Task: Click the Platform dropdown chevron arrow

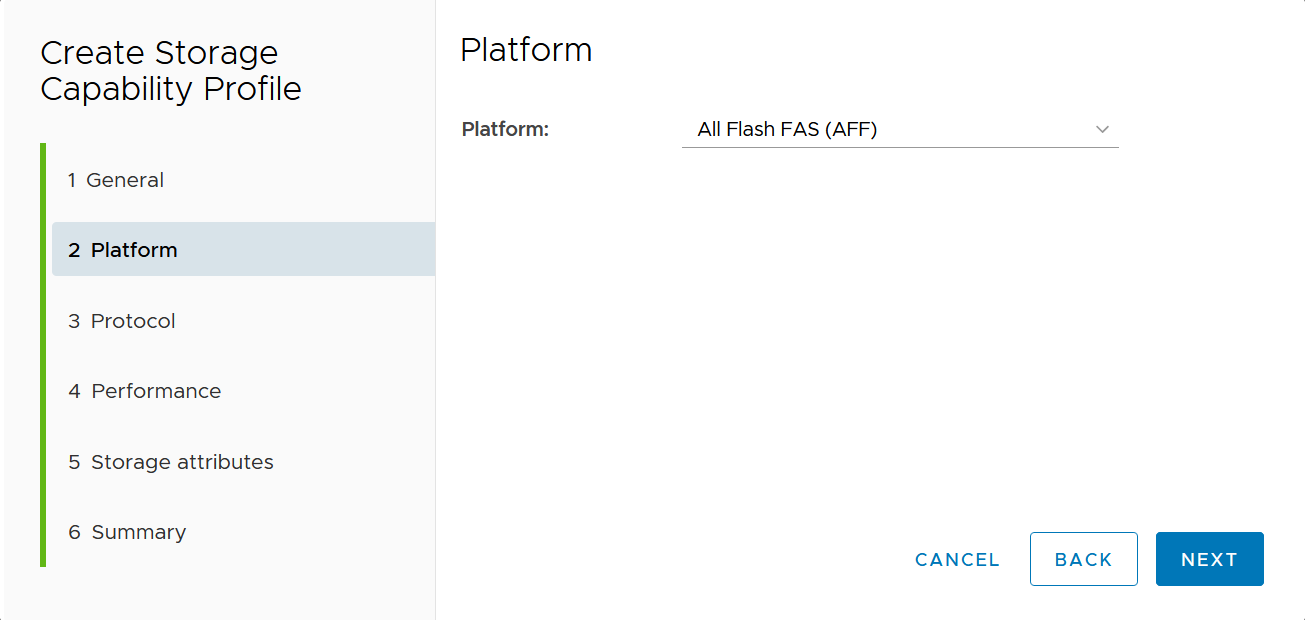Action: [x=1102, y=129]
